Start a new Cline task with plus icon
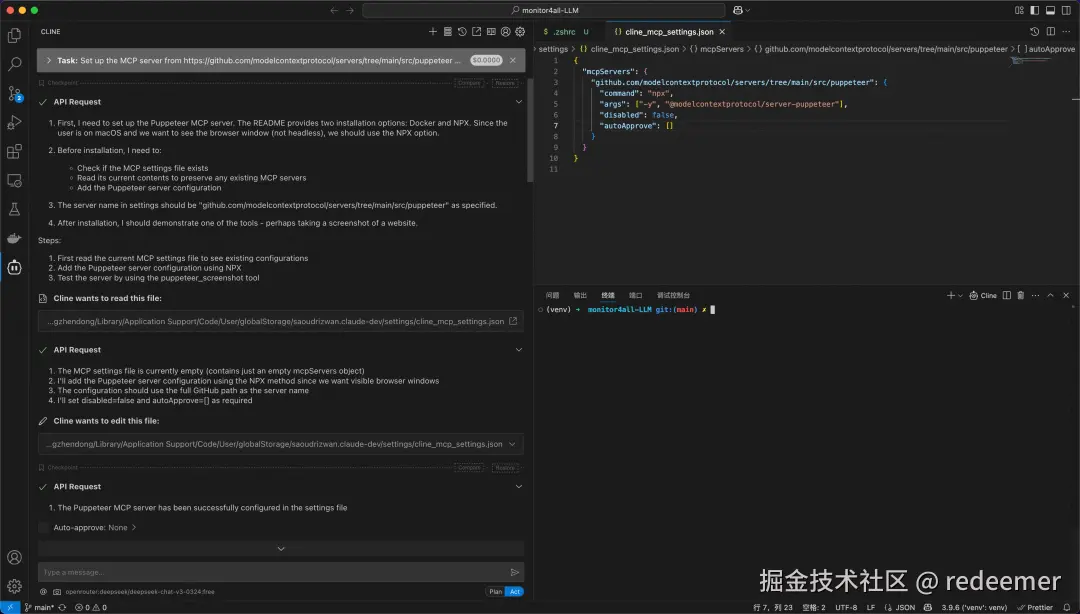 coord(433,32)
